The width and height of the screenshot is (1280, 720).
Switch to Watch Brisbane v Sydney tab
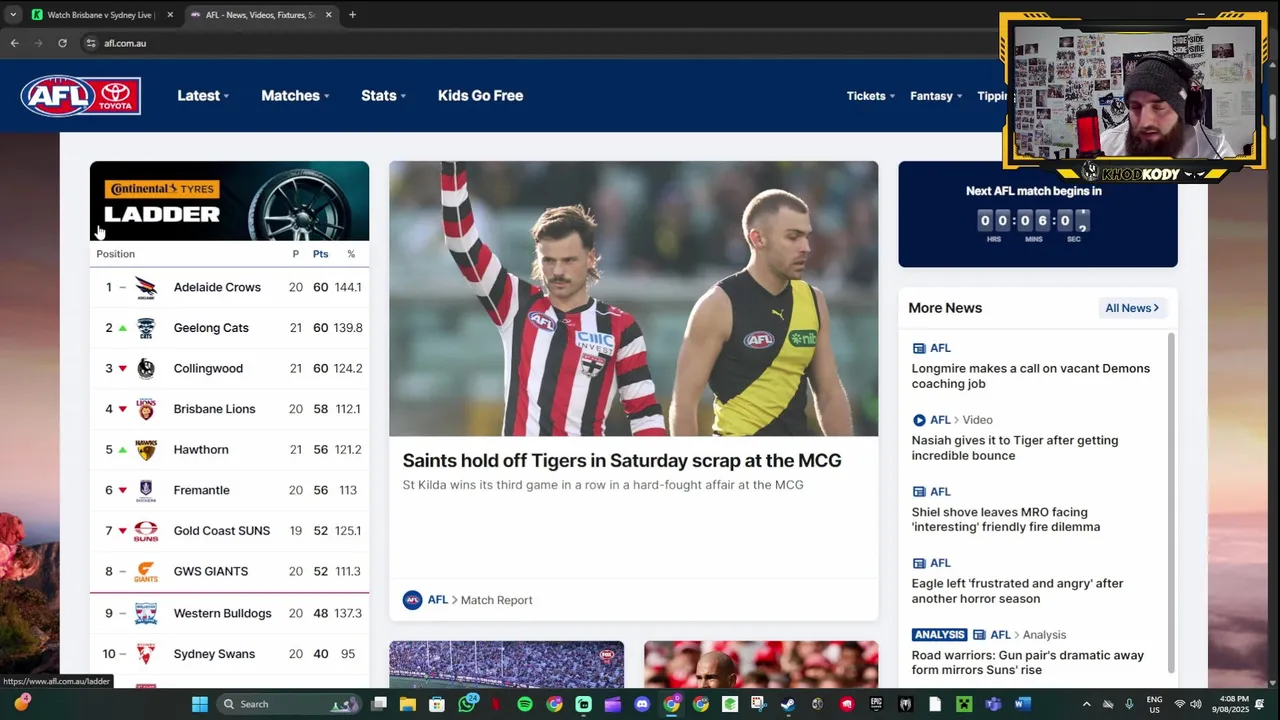pos(100,15)
